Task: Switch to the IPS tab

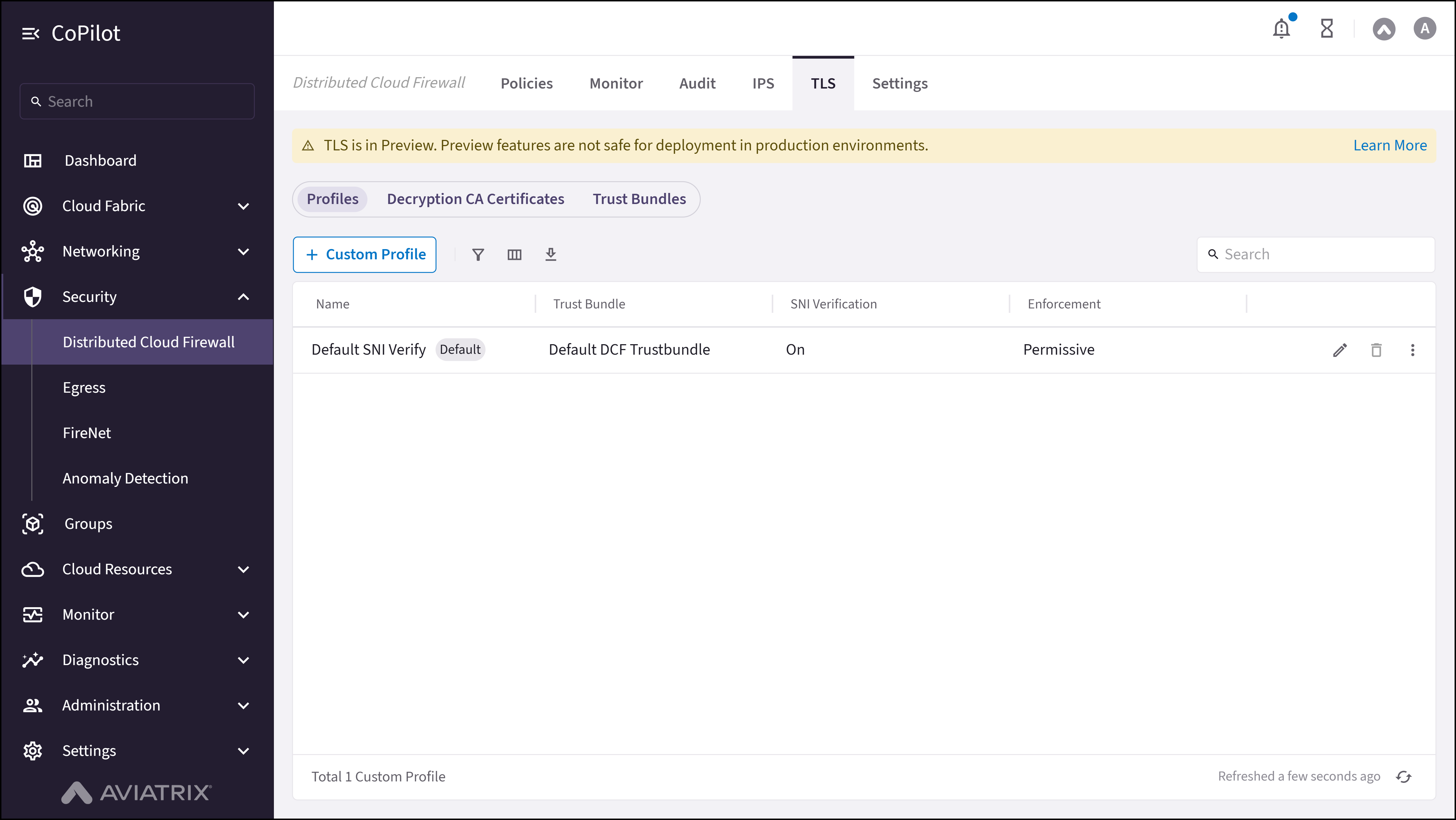Action: [x=763, y=84]
